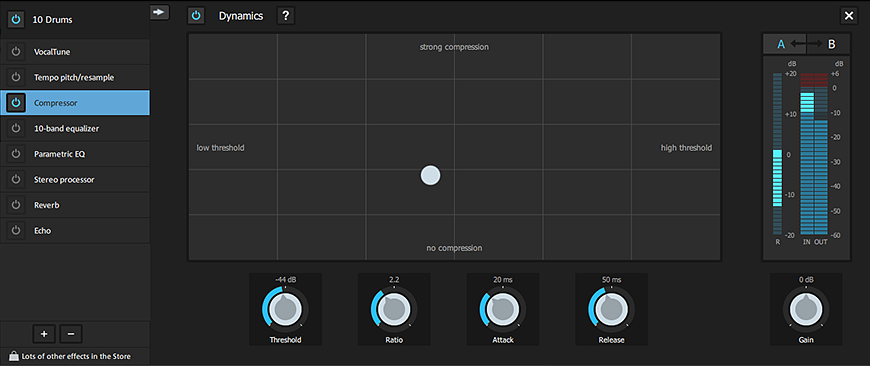The height and width of the screenshot is (366, 870).
Task: Select the Compressor effect row
Action: 75,103
